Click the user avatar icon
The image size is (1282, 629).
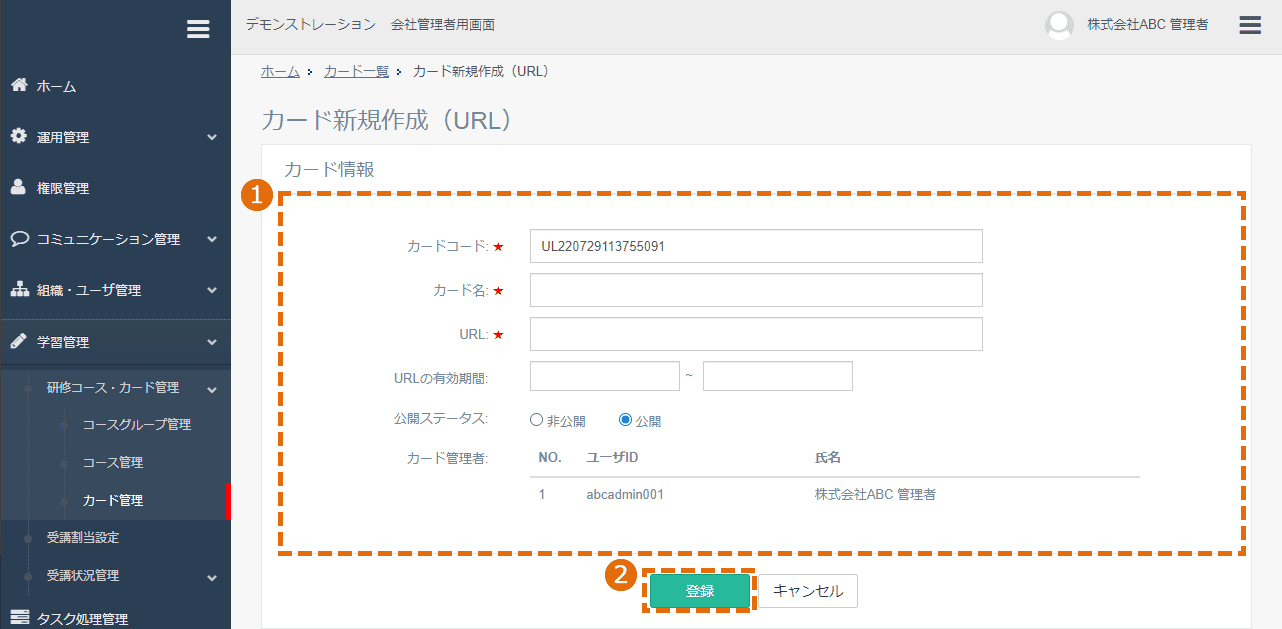pos(1059,25)
